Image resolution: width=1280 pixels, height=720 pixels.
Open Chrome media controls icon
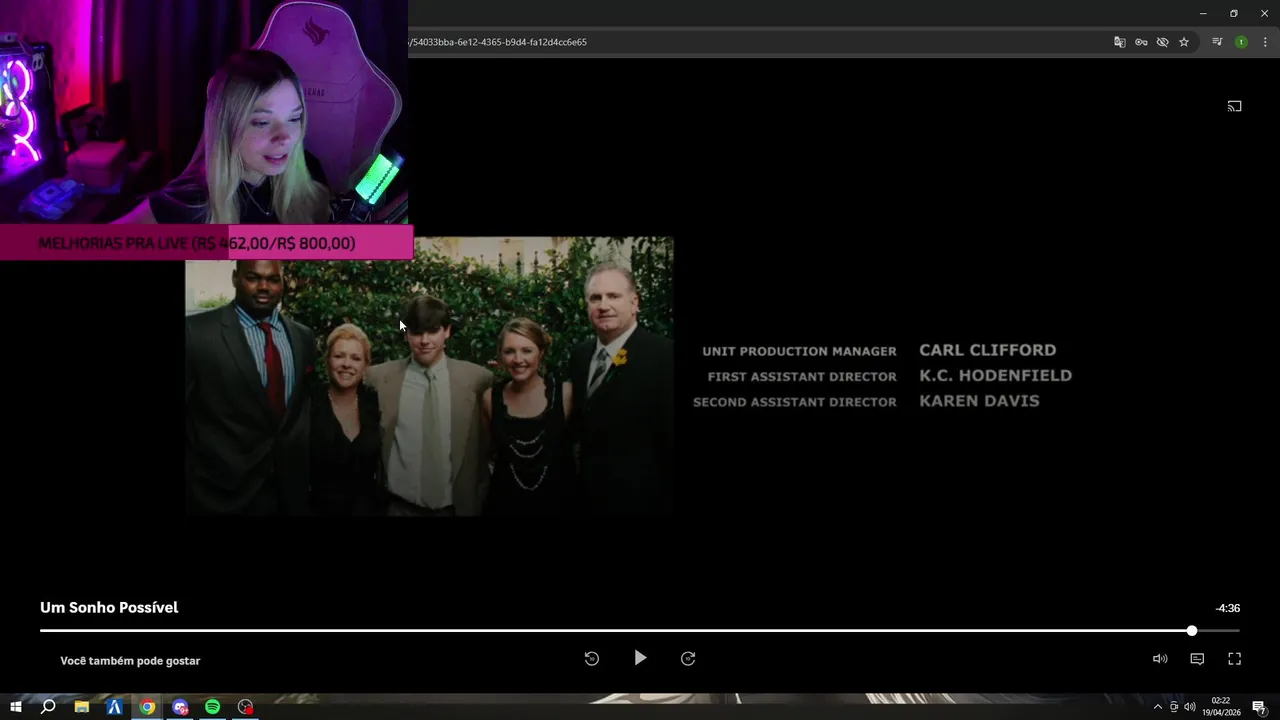[1217, 42]
